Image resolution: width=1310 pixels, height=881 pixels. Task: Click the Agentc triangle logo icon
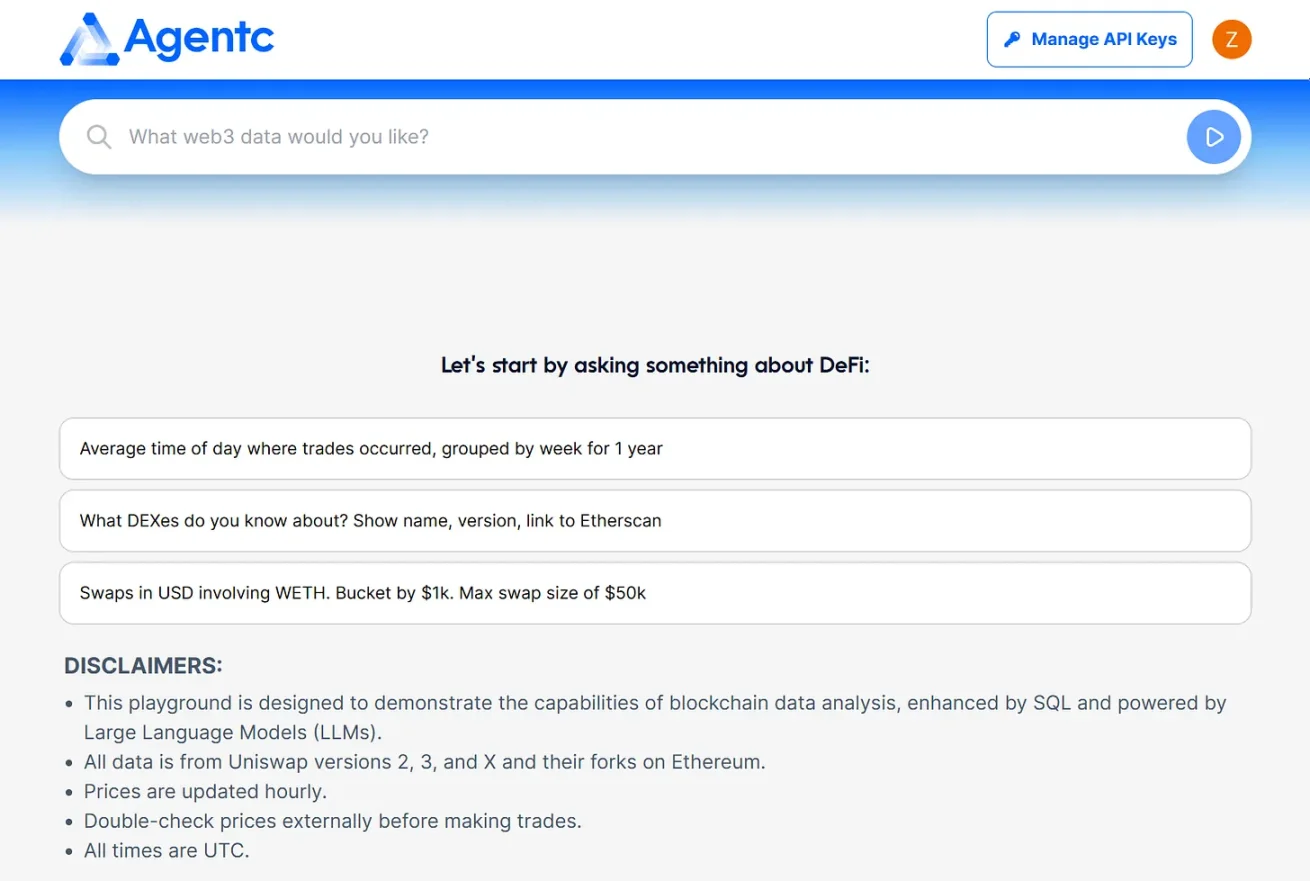click(x=89, y=40)
